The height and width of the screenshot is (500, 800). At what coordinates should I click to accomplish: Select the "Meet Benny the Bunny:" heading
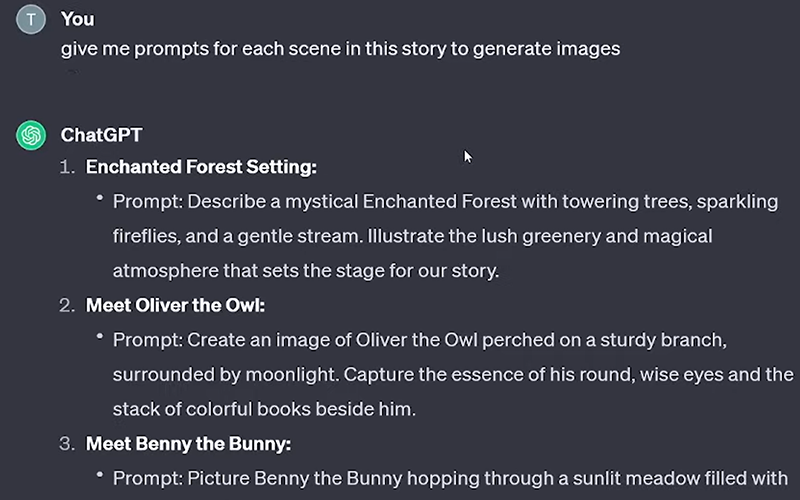188,443
